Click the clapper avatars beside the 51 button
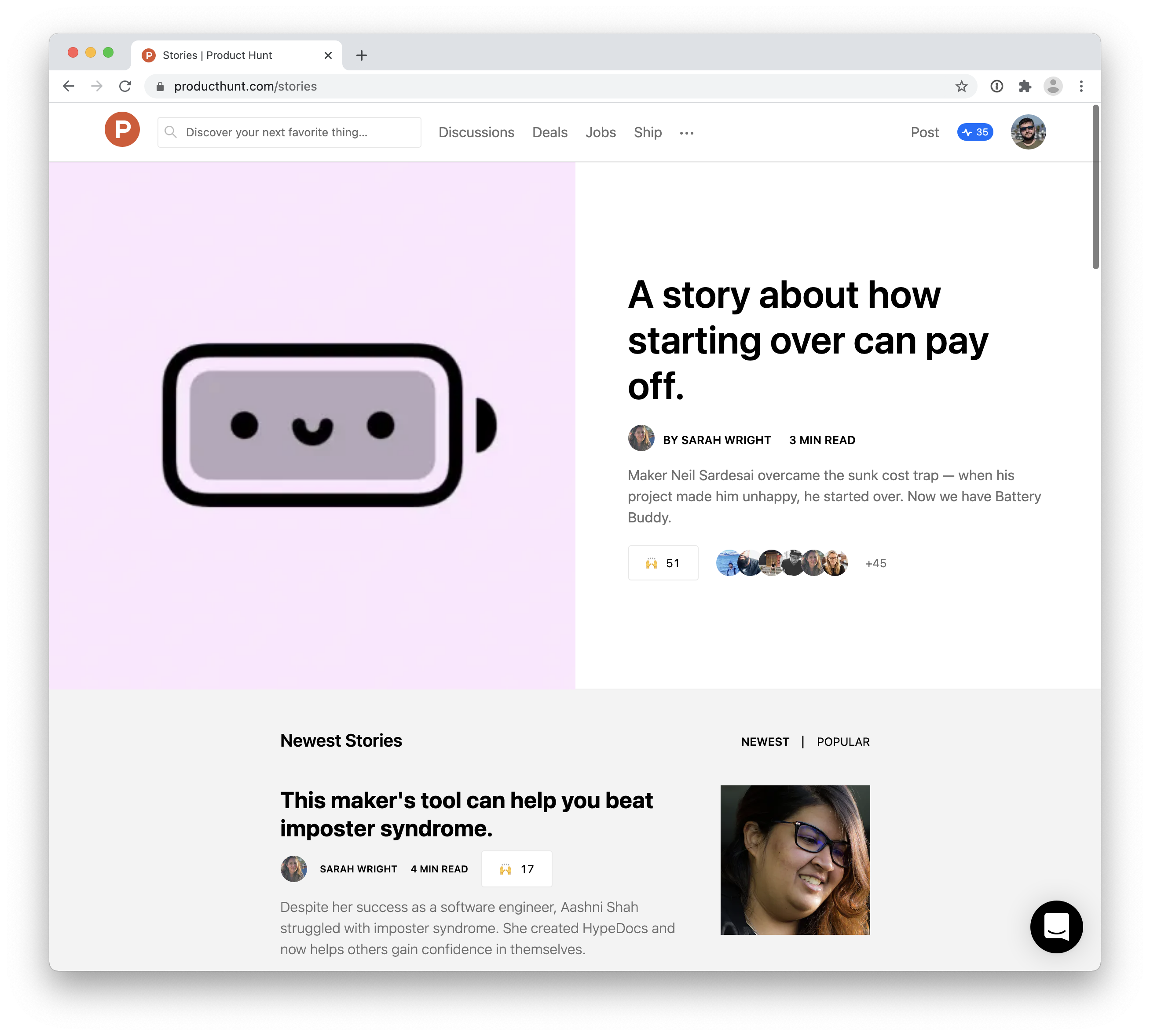This screenshot has height=1036, width=1150. click(781, 562)
